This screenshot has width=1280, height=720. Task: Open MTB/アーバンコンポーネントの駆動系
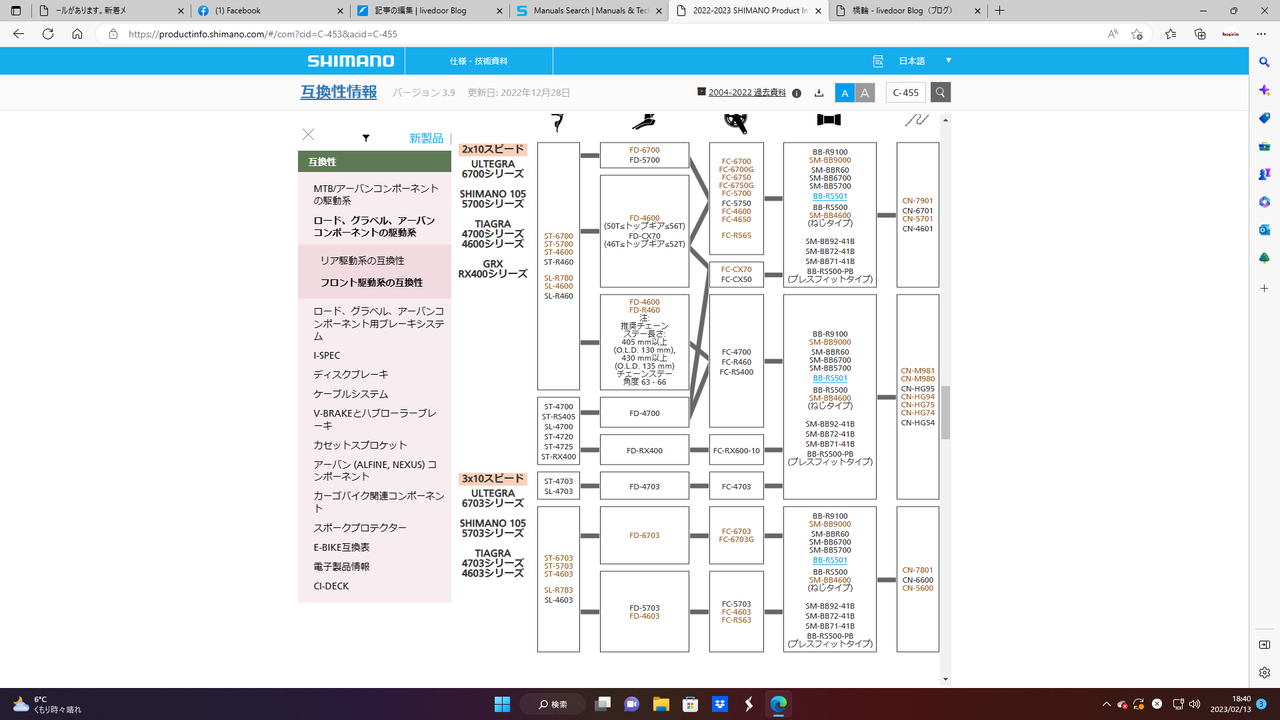tap(376, 194)
